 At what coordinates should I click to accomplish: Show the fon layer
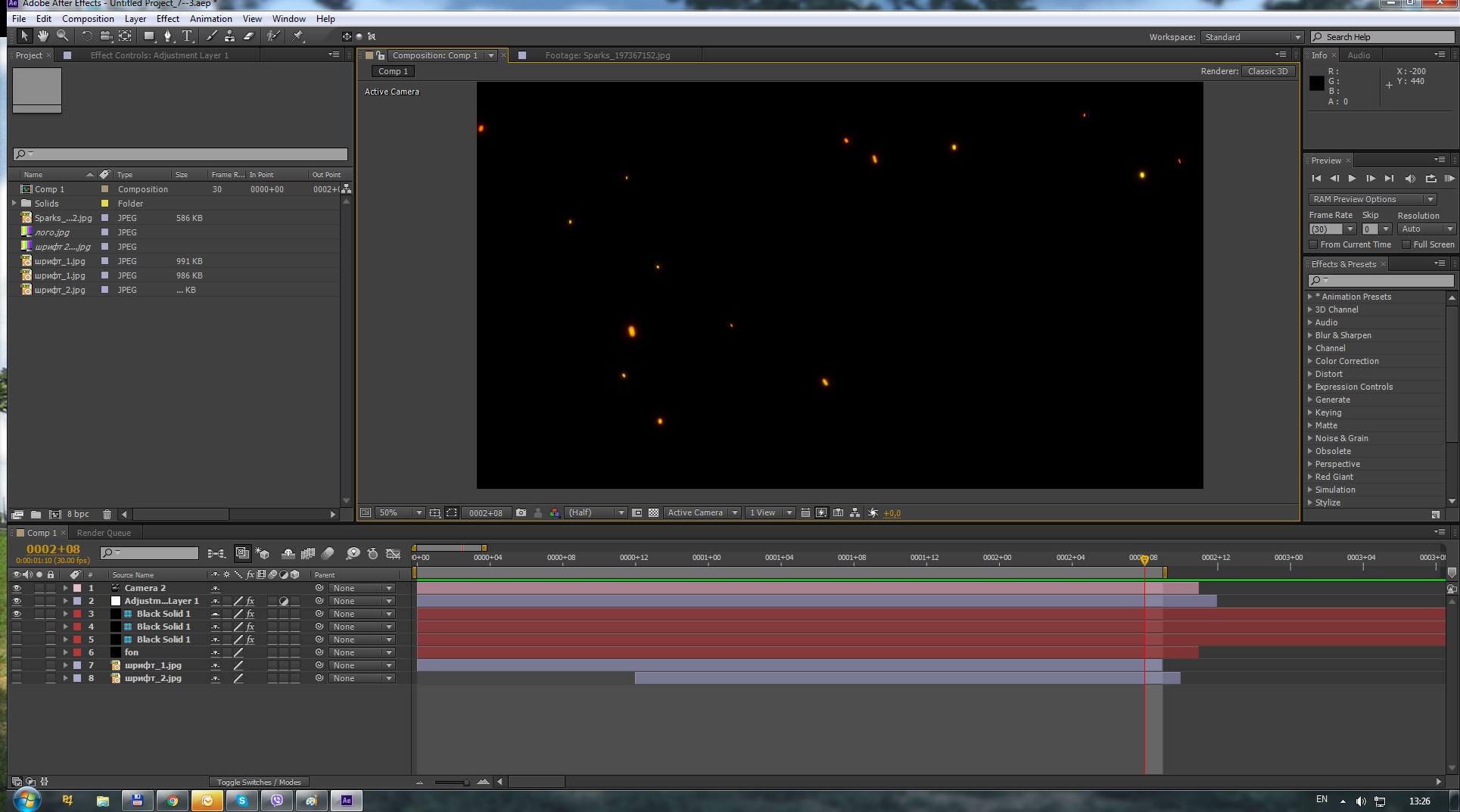pyautogui.click(x=17, y=652)
